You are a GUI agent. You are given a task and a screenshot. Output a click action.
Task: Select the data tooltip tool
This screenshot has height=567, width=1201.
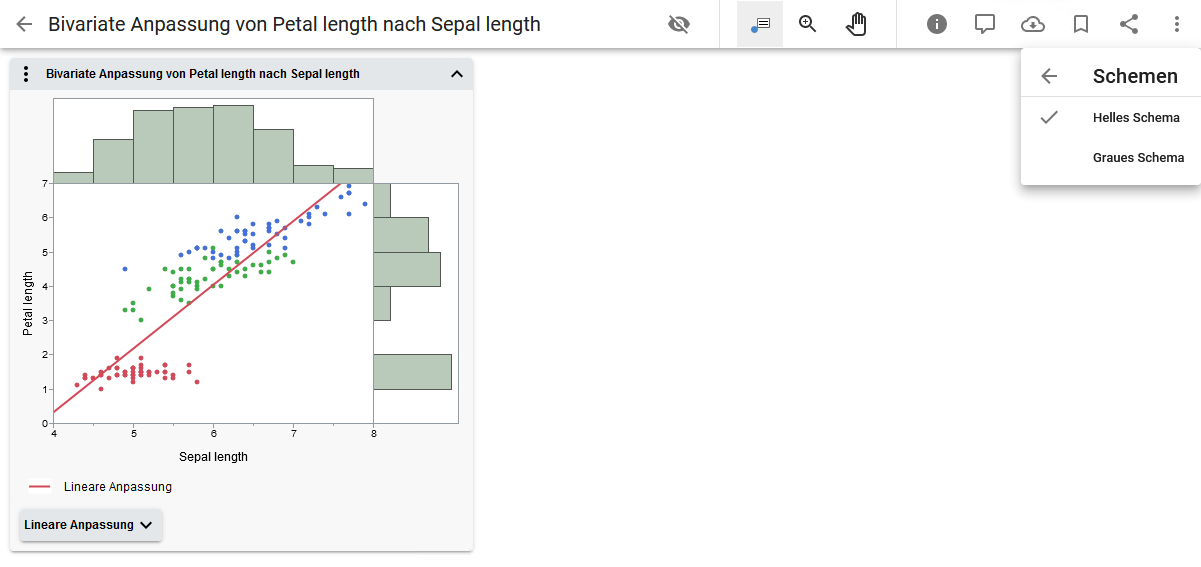click(x=760, y=24)
